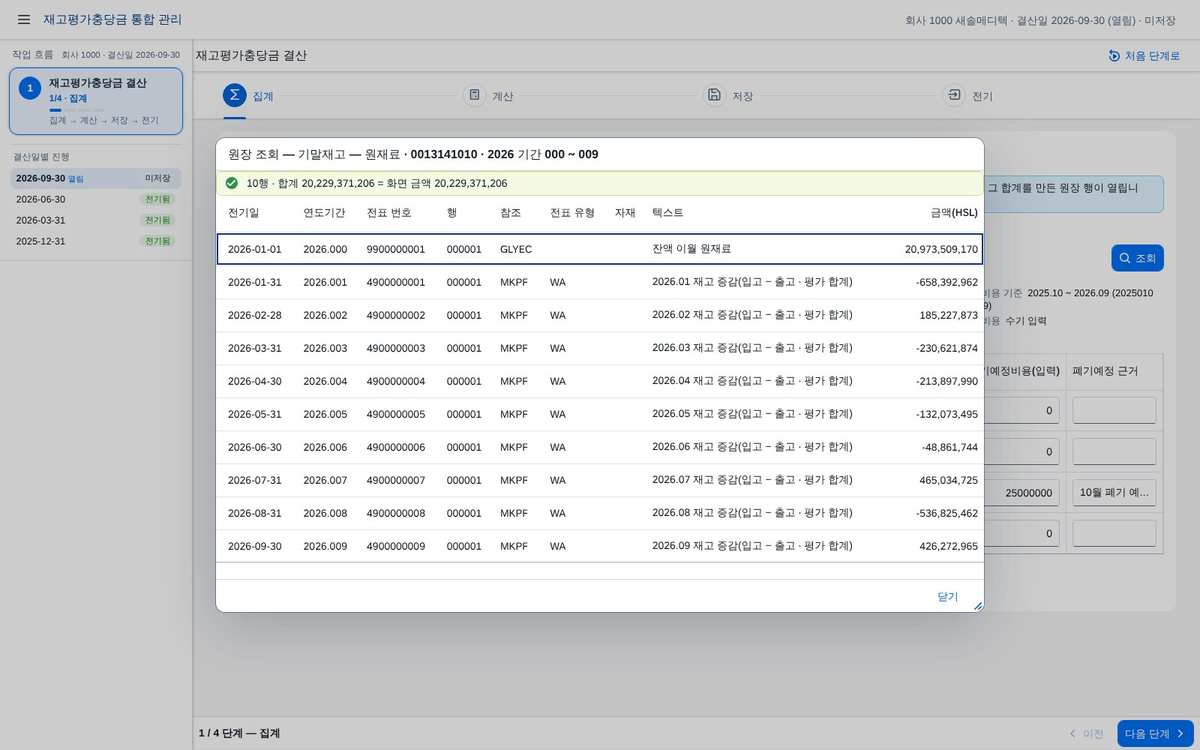Image resolution: width=1200 pixels, height=750 pixels.
Task: Select the 재고평가충당금 결산 workflow card
Action: pyautogui.click(x=96, y=101)
